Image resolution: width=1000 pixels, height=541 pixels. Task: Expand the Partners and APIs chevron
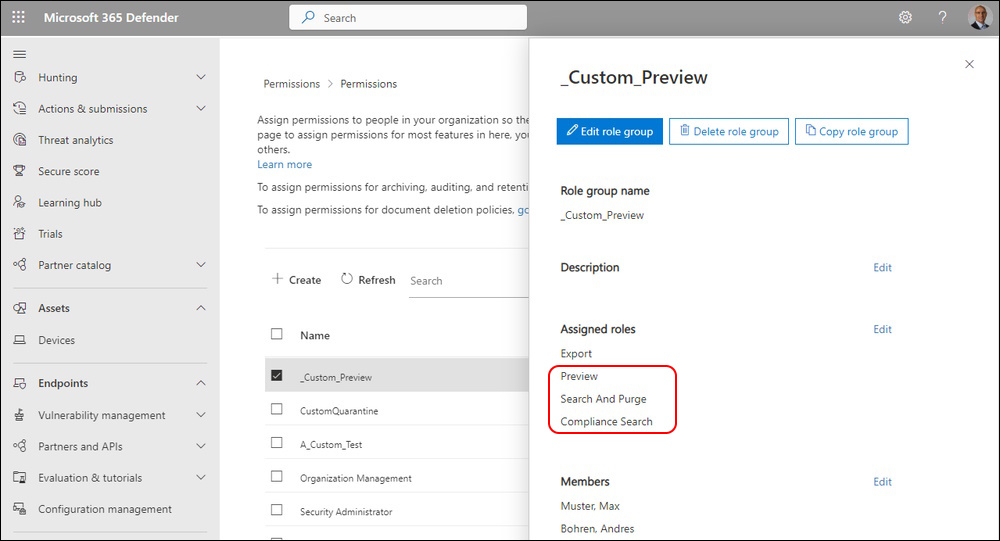201,446
